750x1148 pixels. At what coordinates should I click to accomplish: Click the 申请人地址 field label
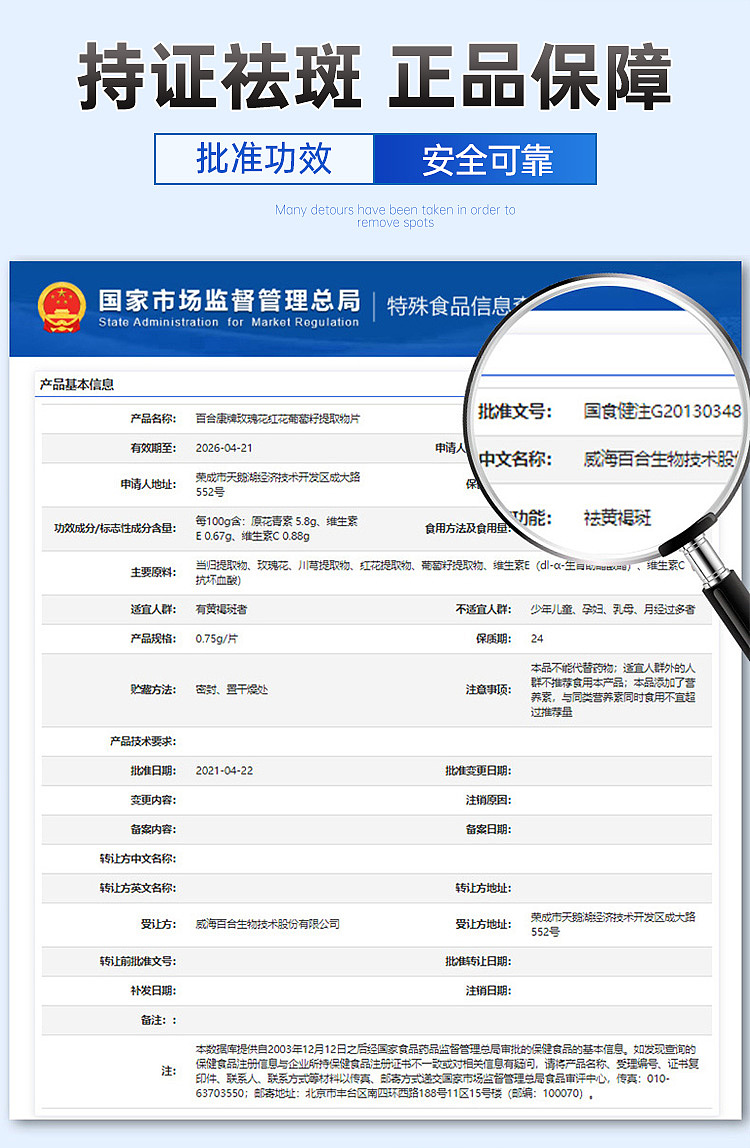[x=148, y=485]
